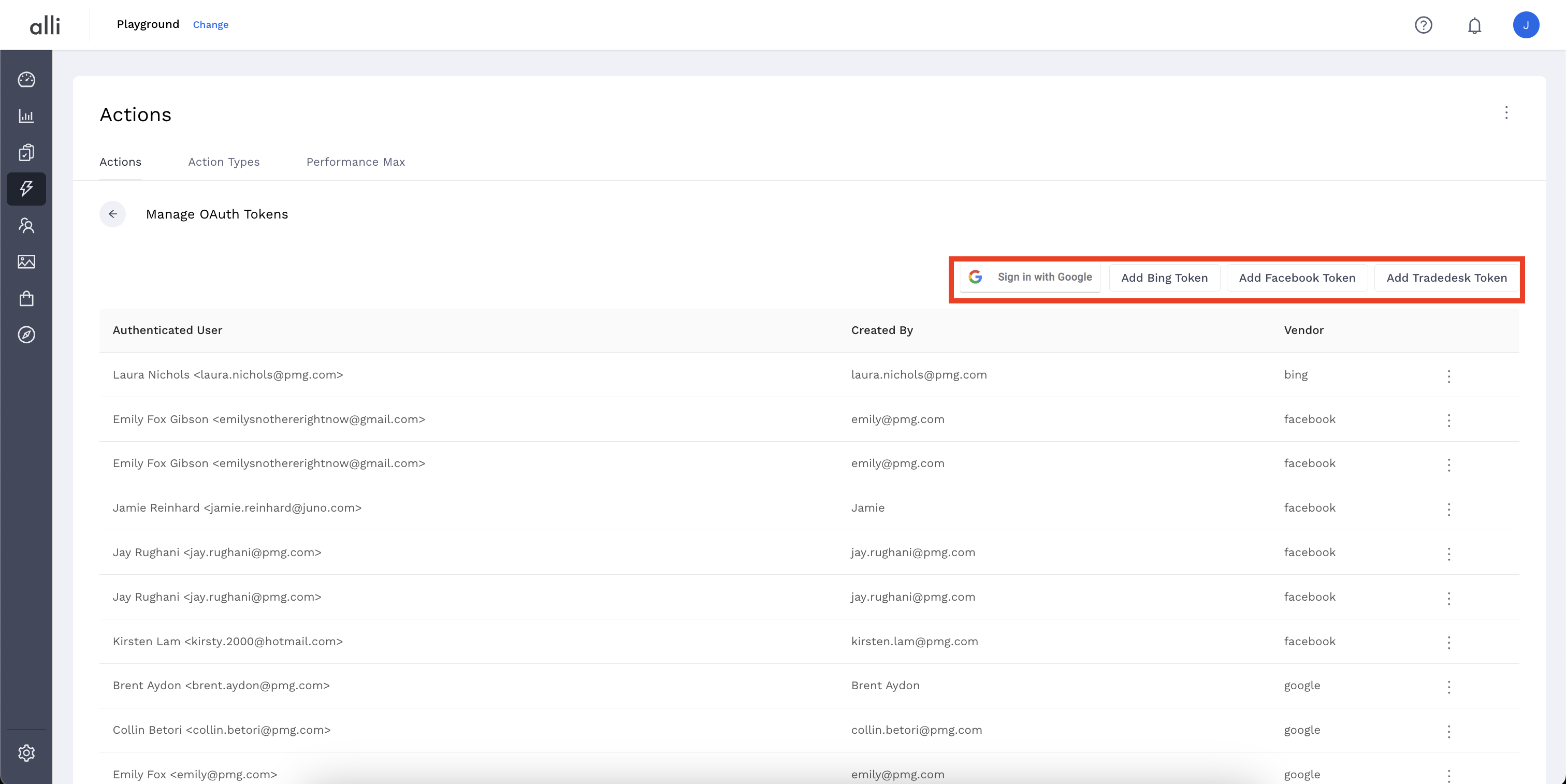The height and width of the screenshot is (784, 1566).
Task: Click the Change client link
Action: [210, 25]
